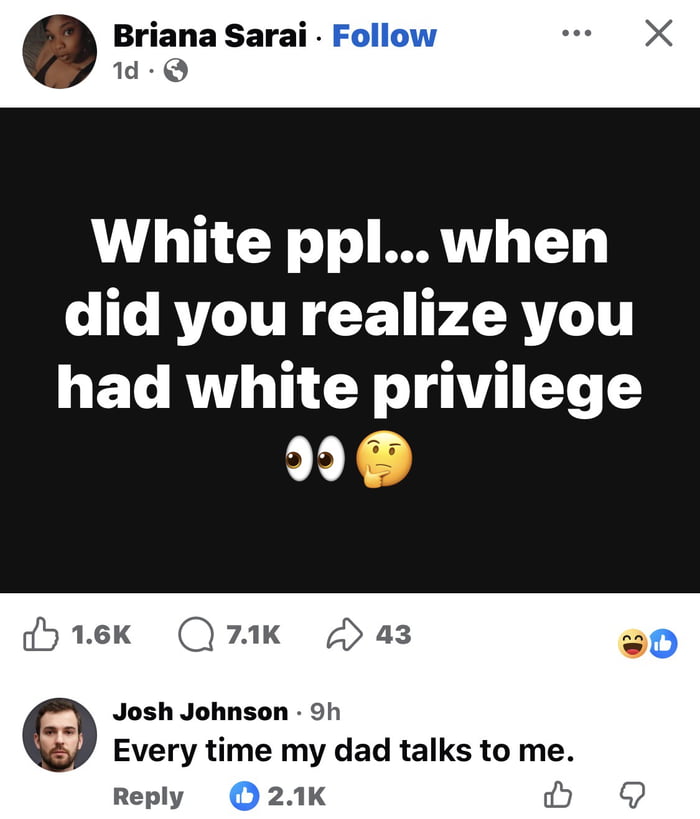
Task: Share the post via arrow icon
Action: point(343,633)
